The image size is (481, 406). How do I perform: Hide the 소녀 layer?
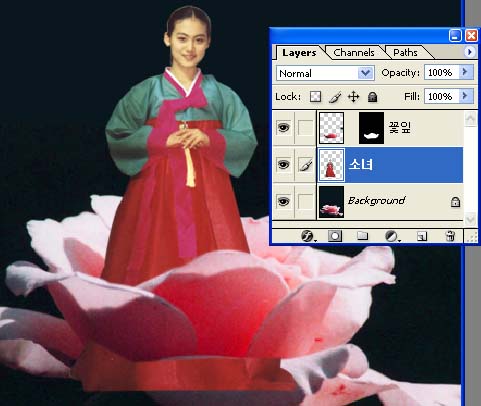pos(283,165)
